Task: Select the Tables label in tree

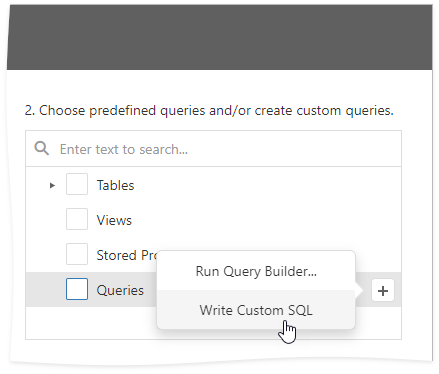Action: 115,185
